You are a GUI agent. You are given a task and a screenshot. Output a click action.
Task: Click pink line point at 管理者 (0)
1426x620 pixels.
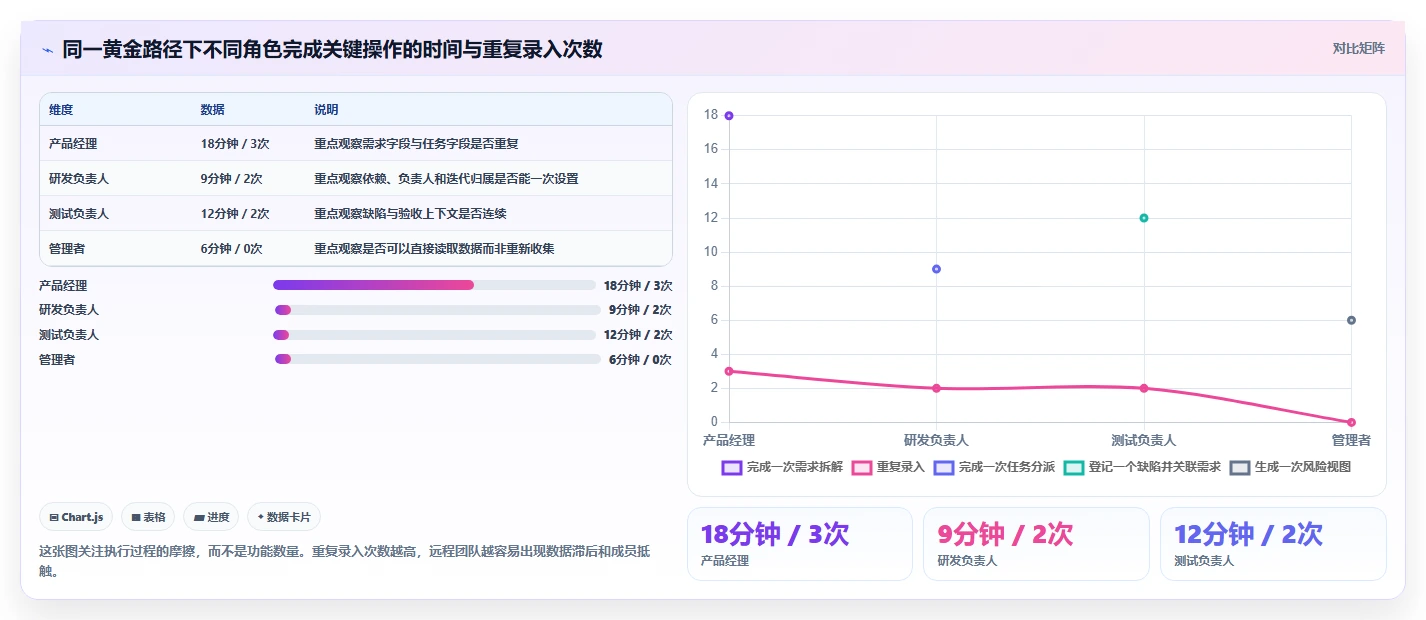pyautogui.click(x=1351, y=422)
